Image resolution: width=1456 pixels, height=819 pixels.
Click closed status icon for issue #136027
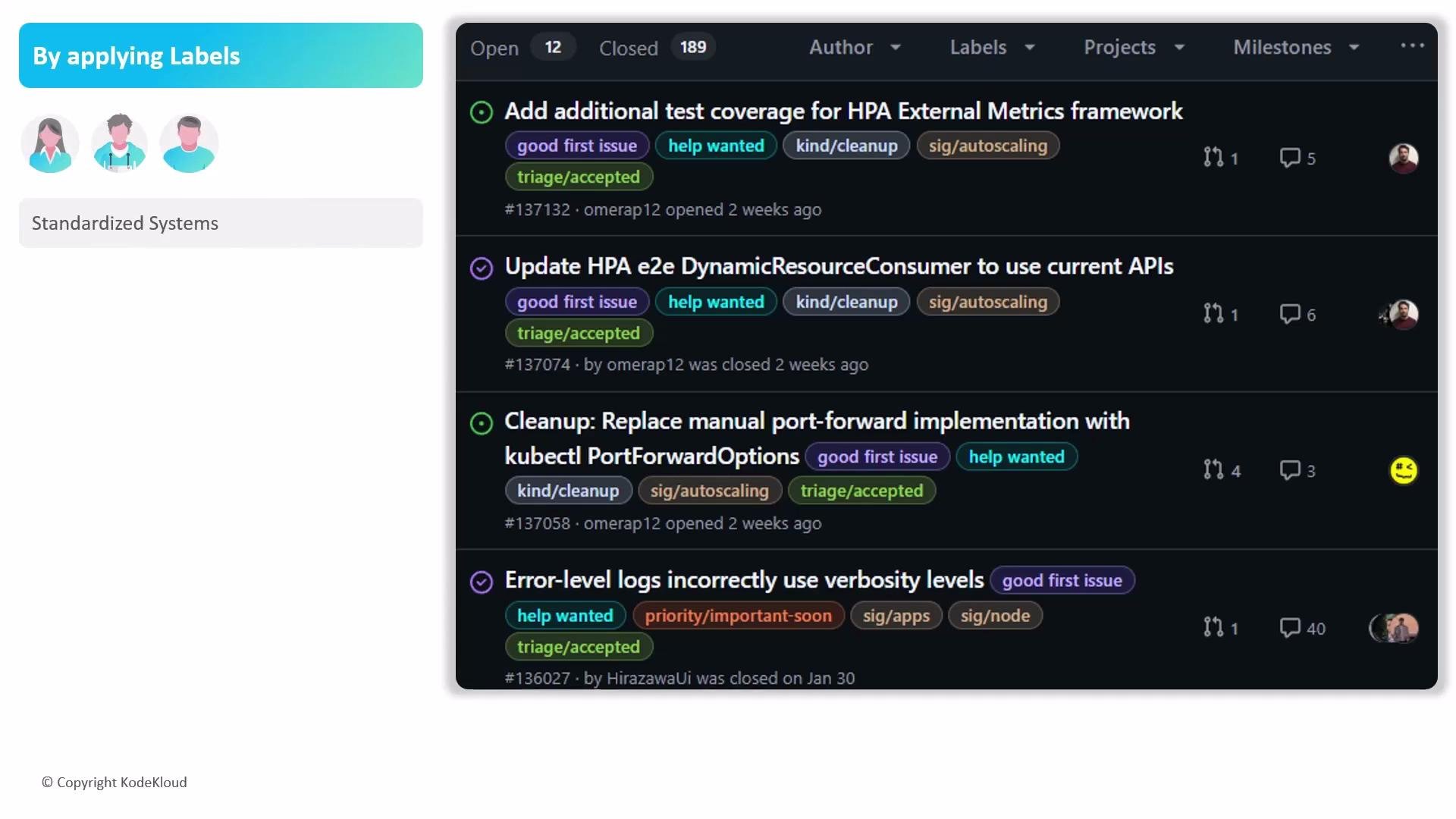482,582
